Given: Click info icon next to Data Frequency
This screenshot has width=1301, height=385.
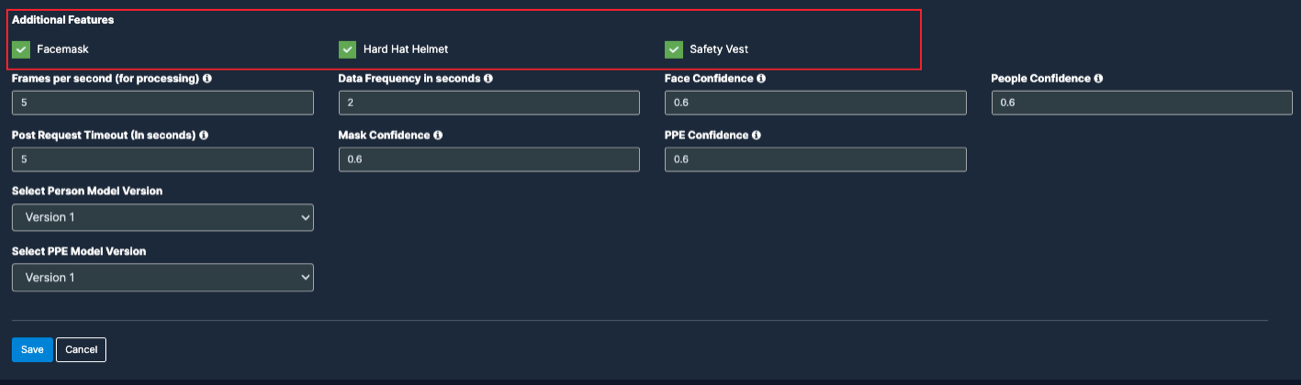Looking at the screenshot, I should [x=488, y=78].
